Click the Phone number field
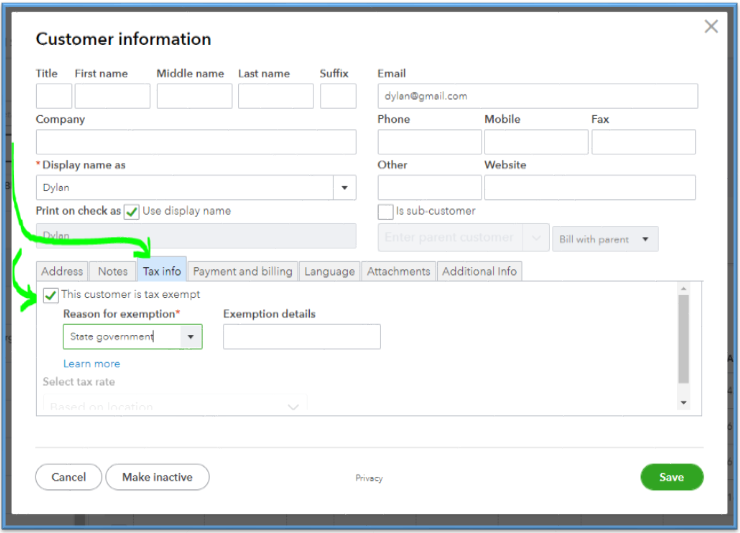 429,142
